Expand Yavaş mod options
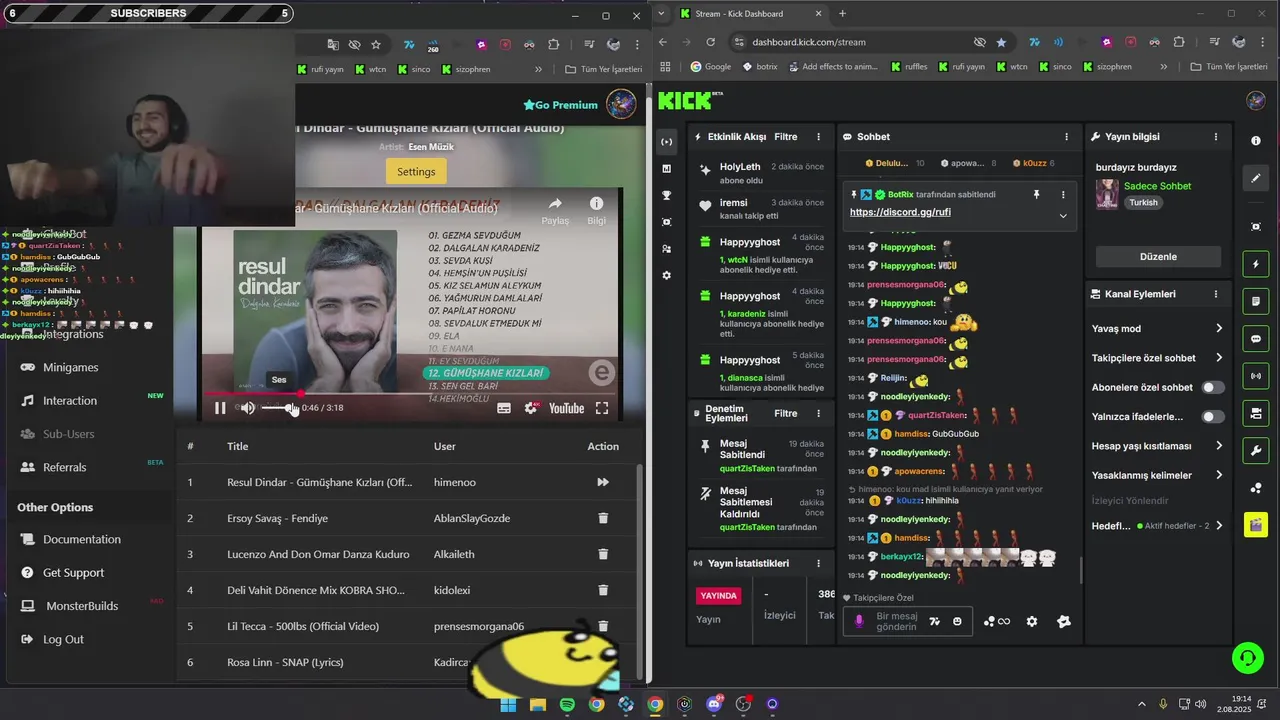1280x720 pixels. [1219, 328]
